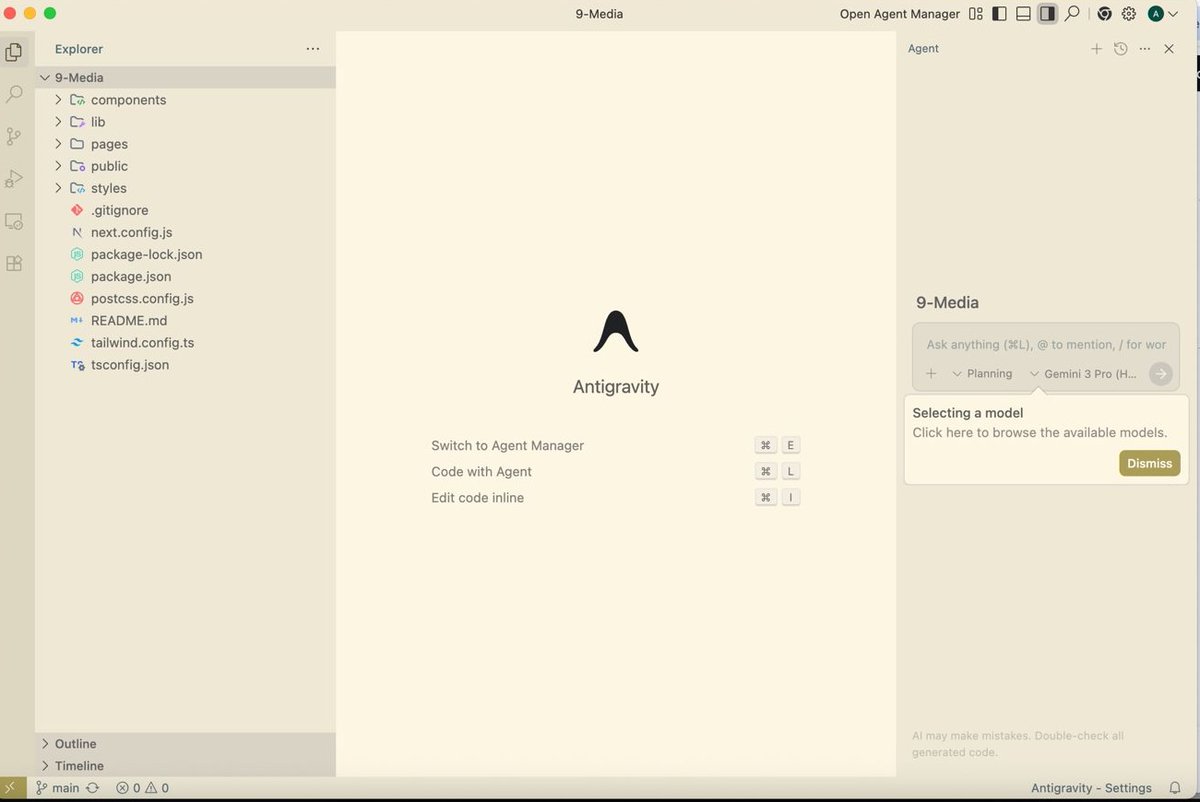Open the Remote Explorer view in the activity bar

(x=14, y=221)
